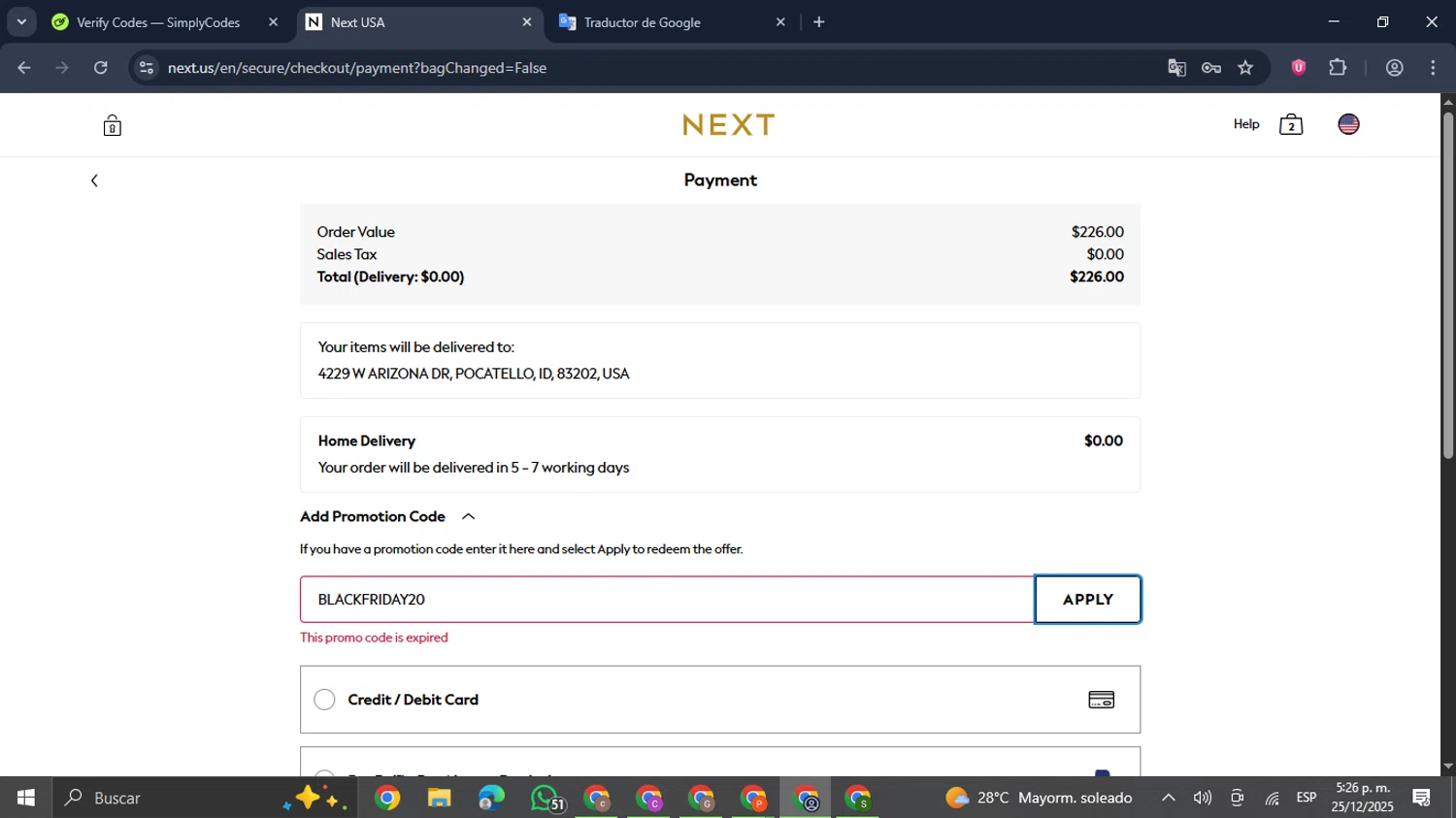Click the Google Translate icon in the address bar
The image size is (1456, 818).
click(1176, 68)
